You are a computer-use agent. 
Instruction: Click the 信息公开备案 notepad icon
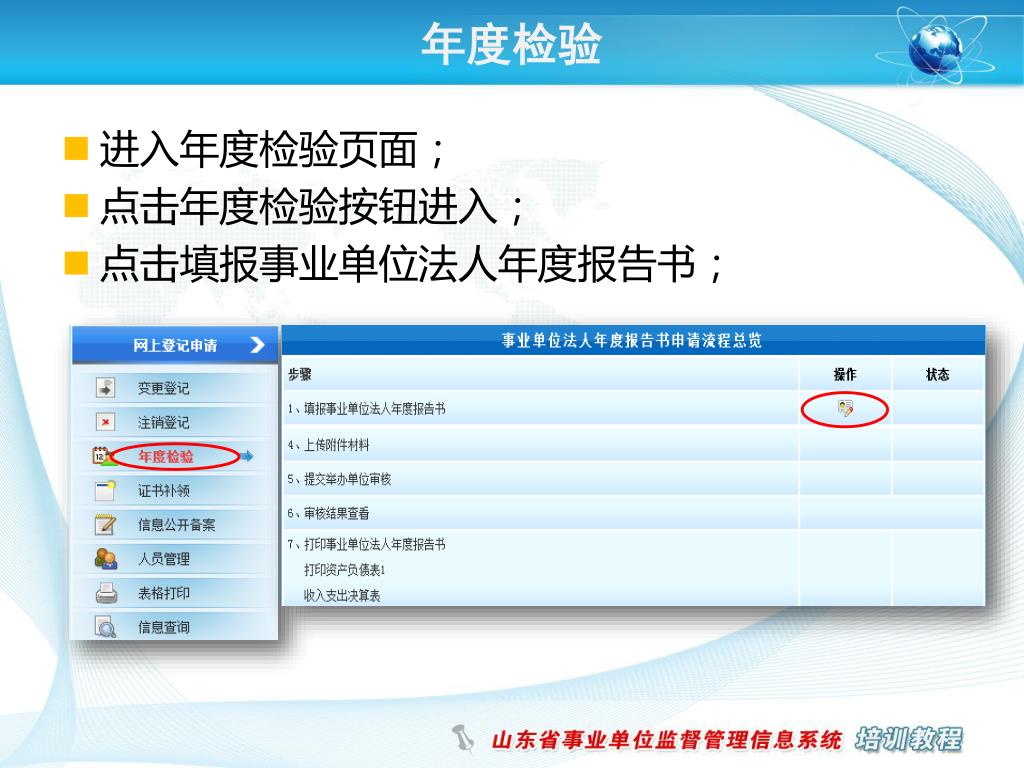click(105, 524)
